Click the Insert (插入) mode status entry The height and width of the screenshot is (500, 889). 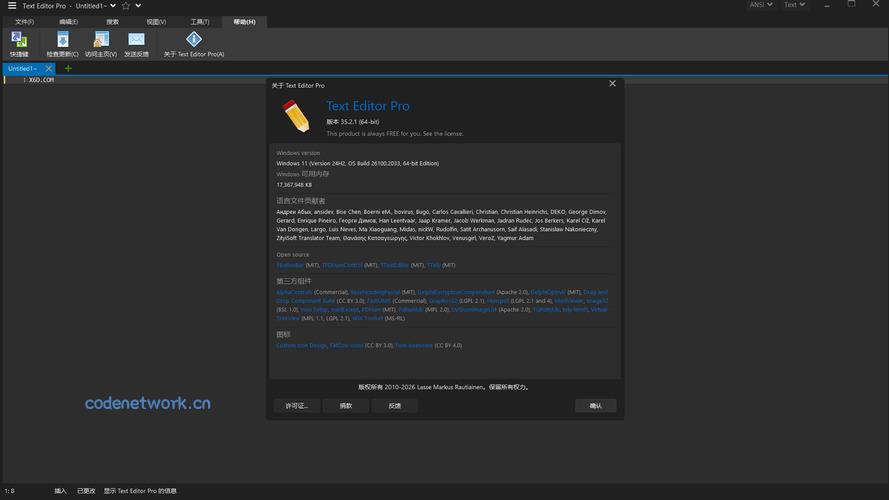(60, 491)
